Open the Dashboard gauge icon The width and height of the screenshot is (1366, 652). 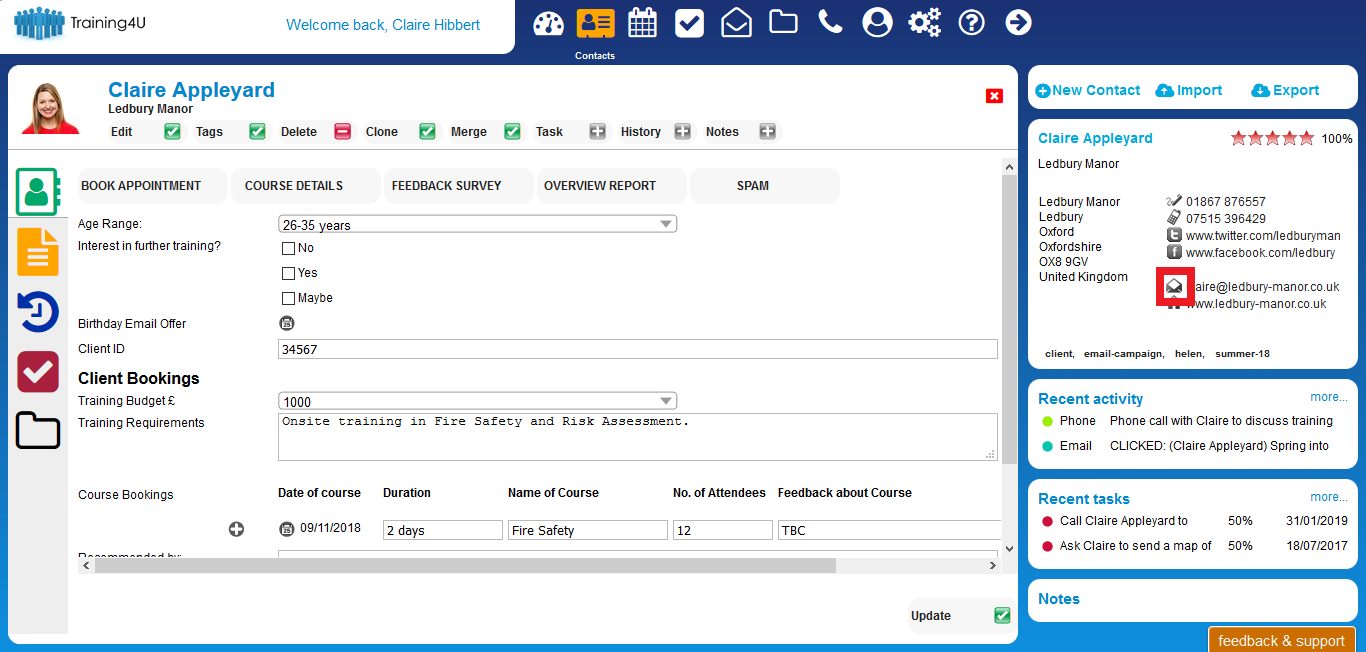[548, 21]
